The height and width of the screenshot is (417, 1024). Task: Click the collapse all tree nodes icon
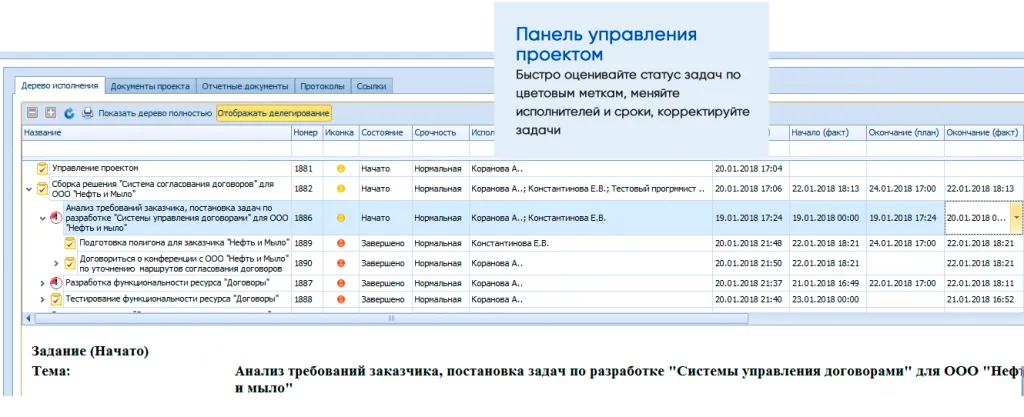pyautogui.click(x=31, y=113)
